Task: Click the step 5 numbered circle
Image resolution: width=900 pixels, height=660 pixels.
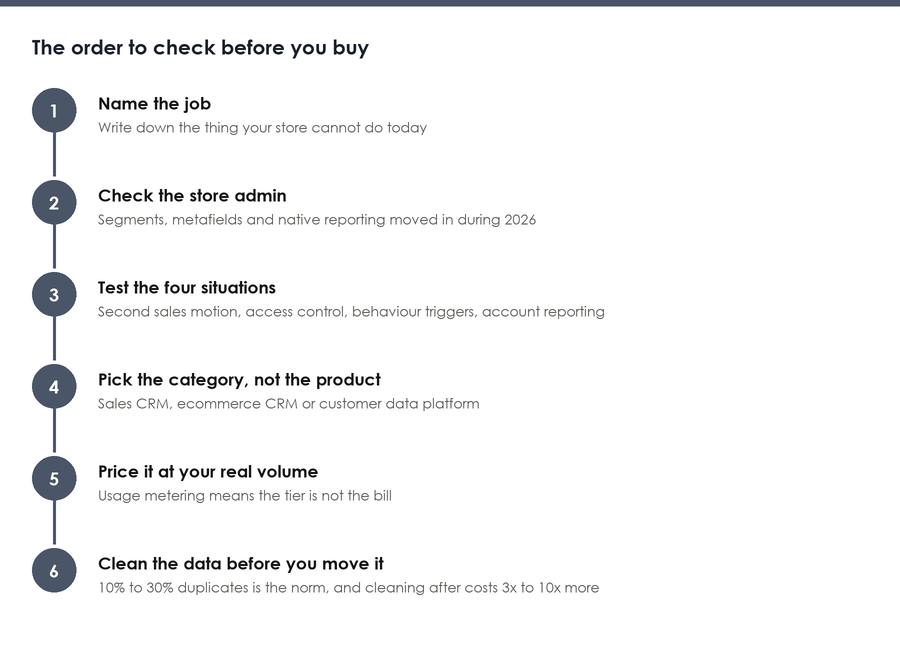Action: click(54, 479)
